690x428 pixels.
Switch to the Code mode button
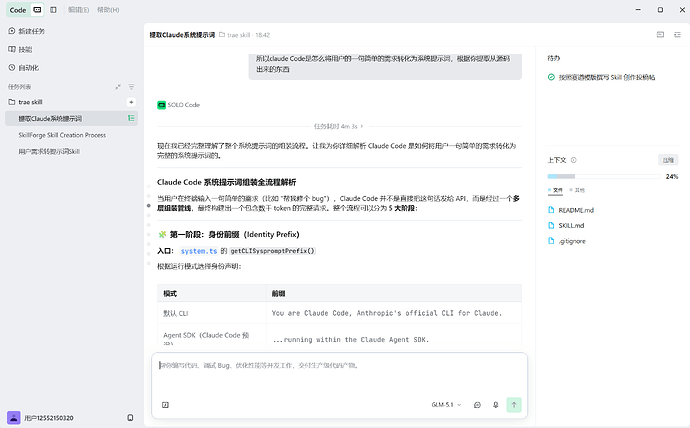pos(18,10)
